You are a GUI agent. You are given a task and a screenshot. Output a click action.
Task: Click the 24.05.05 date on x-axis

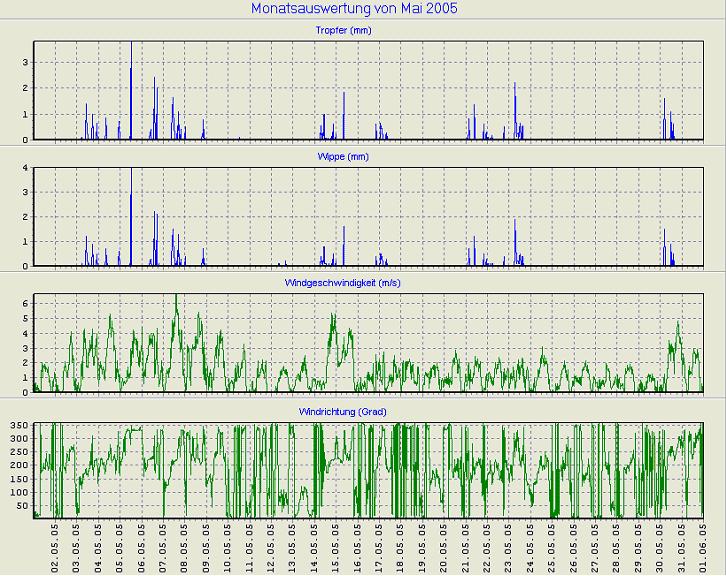pyautogui.click(x=530, y=547)
